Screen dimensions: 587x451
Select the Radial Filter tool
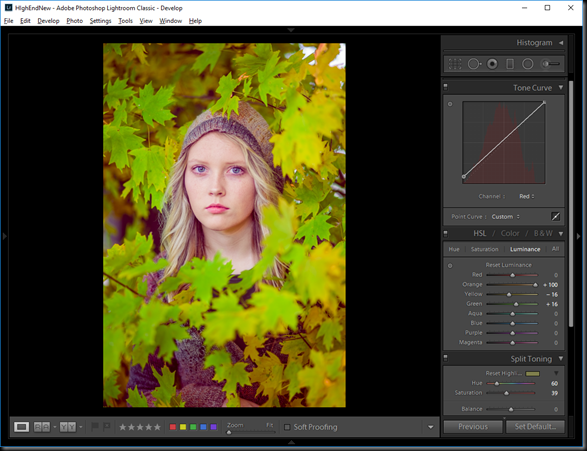(x=527, y=64)
